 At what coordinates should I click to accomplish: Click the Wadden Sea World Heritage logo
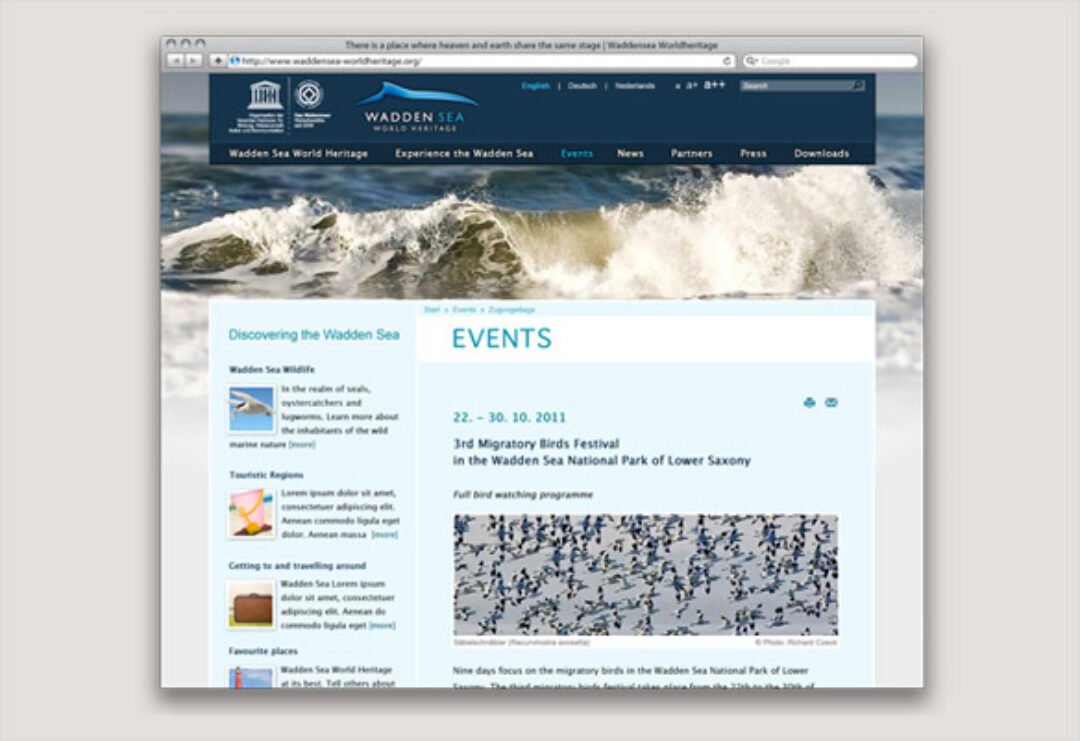[411, 108]
